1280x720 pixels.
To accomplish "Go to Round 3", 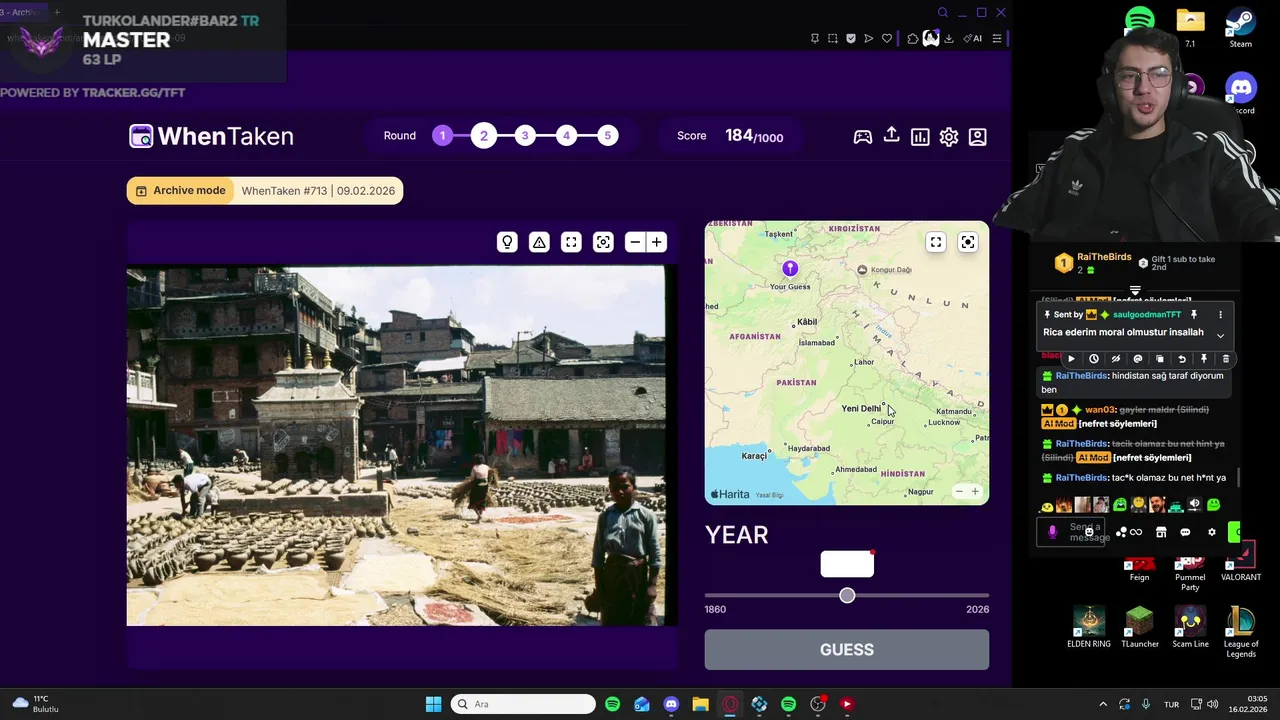I will pos(525,136).
